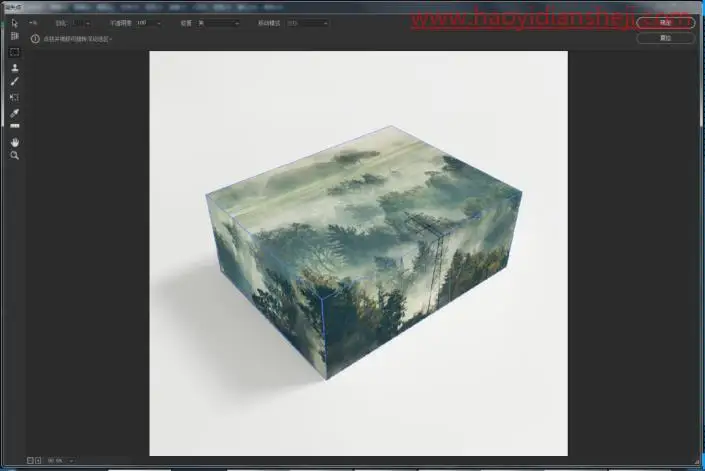Image resolution: width=705 pixels, height=471 pixels.
Task: Select the Edit Plane arrow tool
Action: point(14,23)
